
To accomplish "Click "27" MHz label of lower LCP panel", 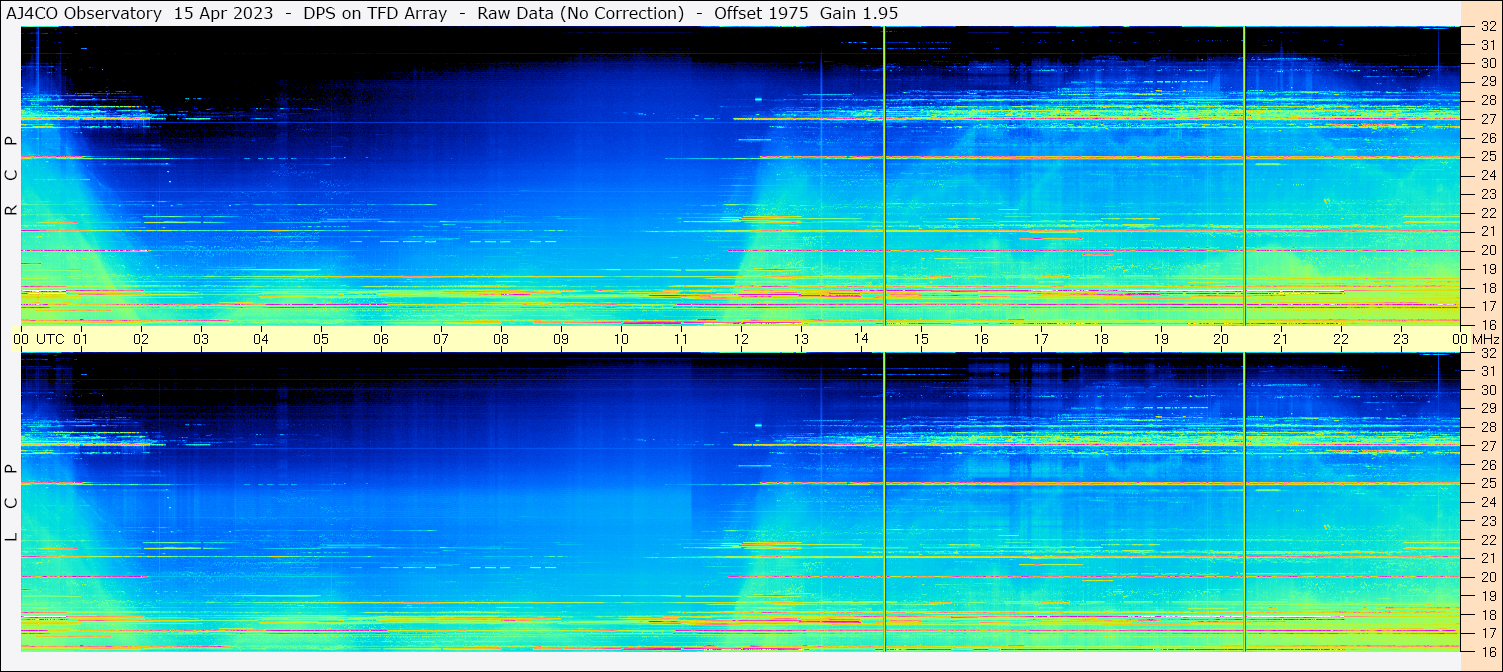I will 1487,446.
